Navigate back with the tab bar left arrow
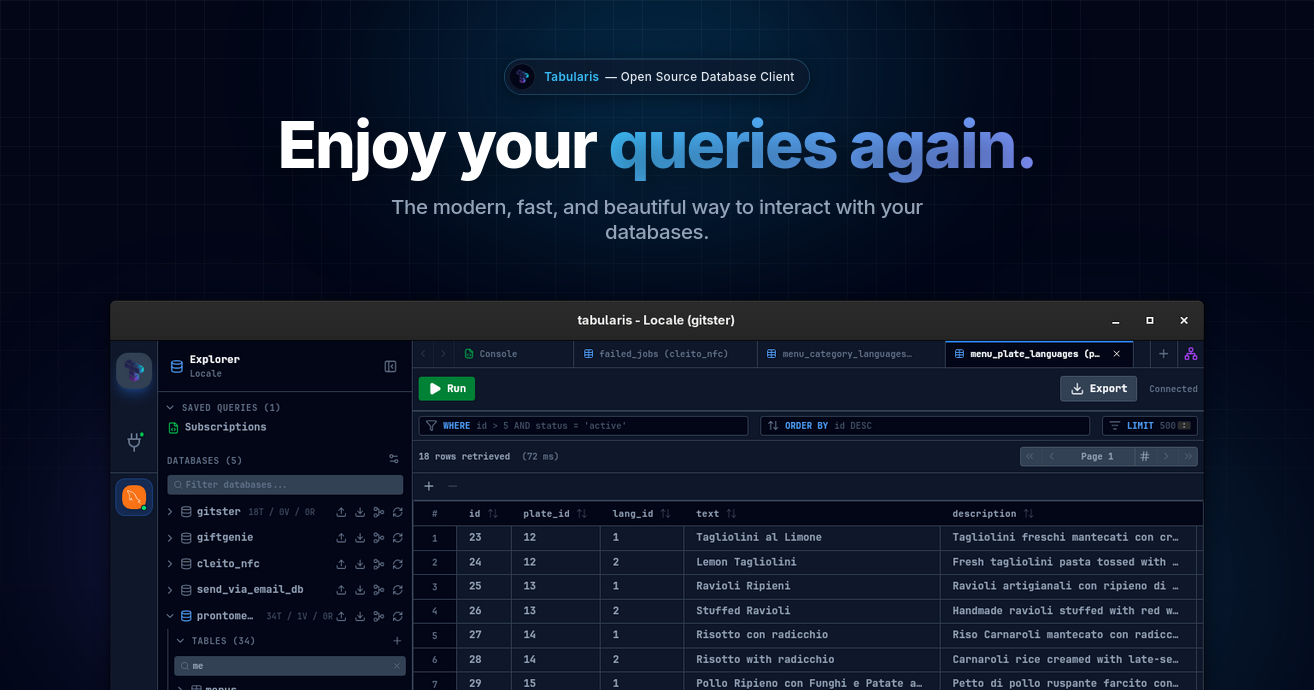The image size is (1314, 690). [x=423, y=354]
